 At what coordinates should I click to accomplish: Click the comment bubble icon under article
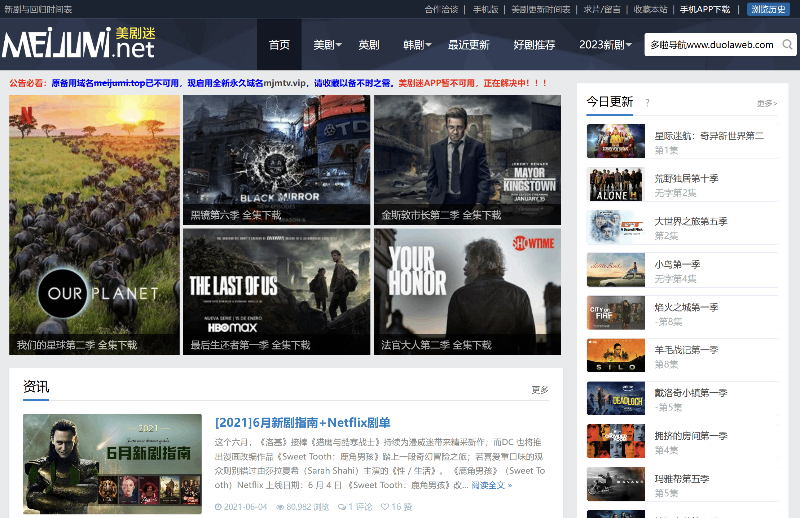342,507
